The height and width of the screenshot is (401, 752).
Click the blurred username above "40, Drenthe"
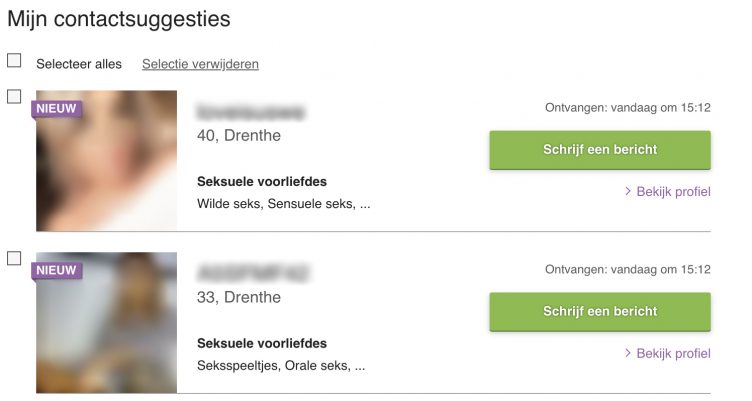tap(251, 110)
